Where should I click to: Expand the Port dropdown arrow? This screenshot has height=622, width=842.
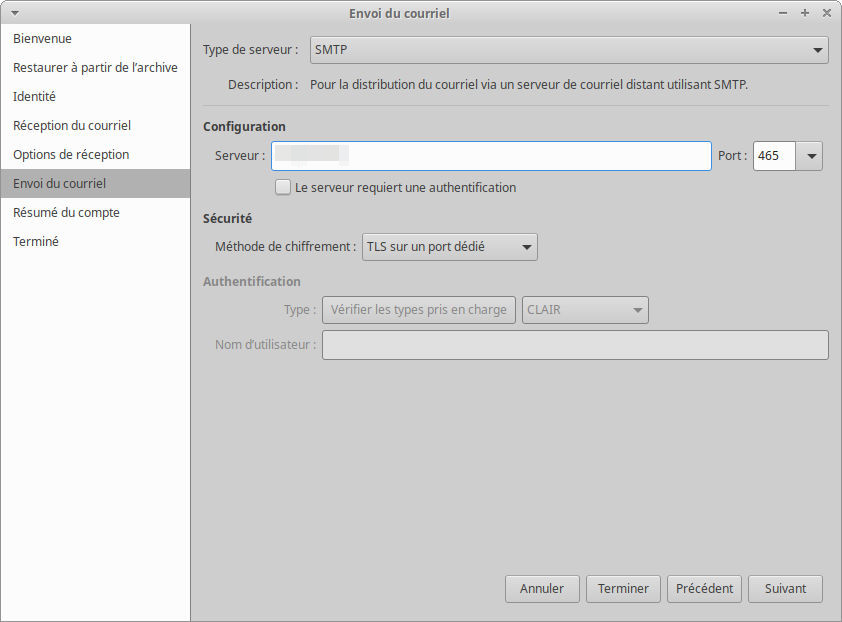(810, 156)
